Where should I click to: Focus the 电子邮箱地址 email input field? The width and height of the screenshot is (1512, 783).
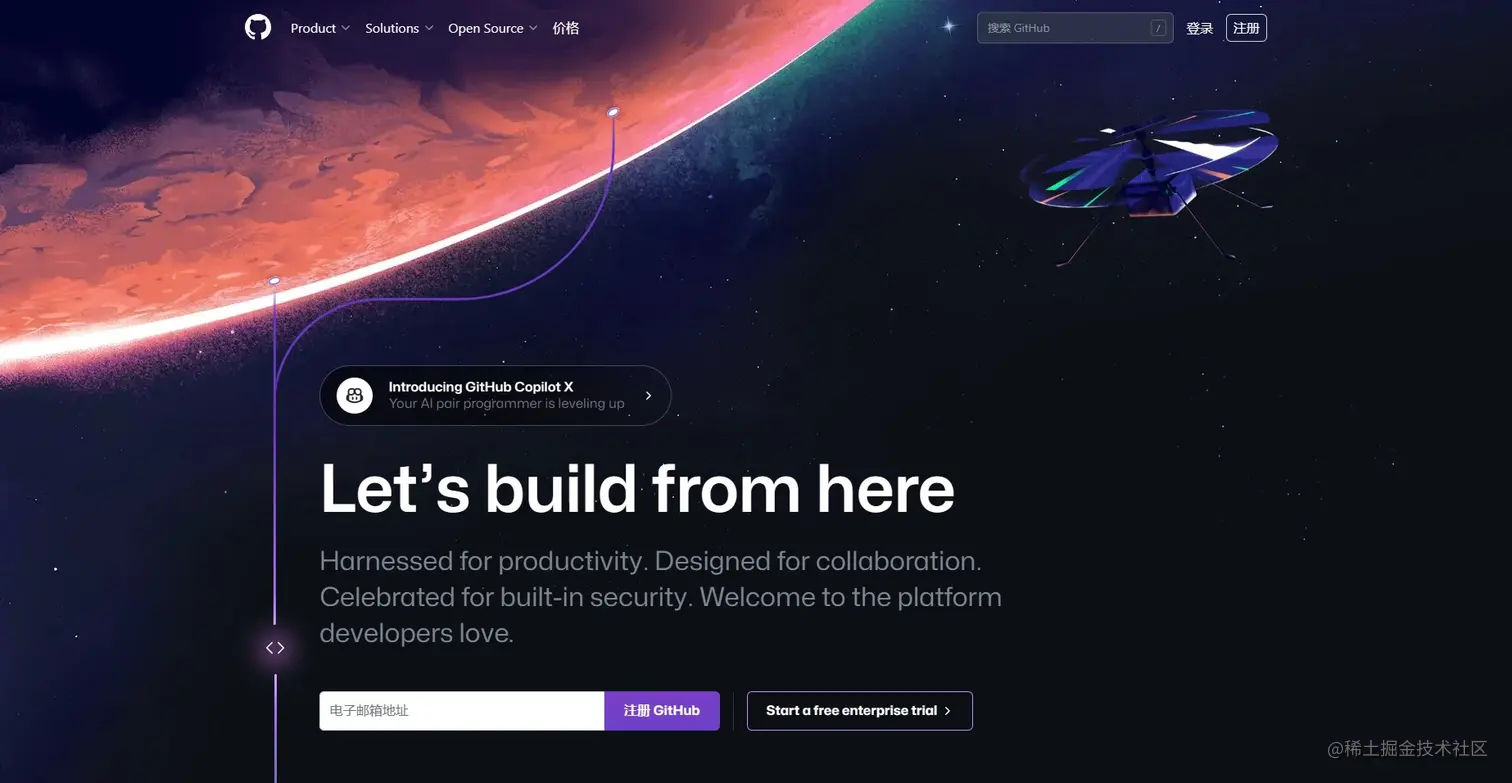(462, 711)
